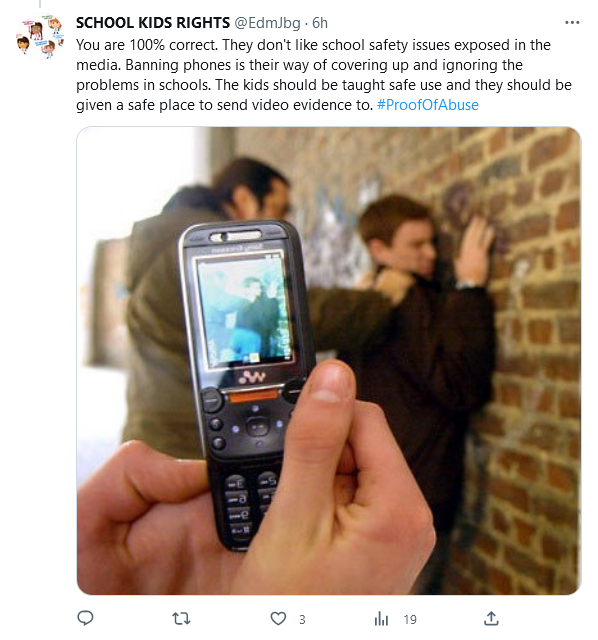Click the like count of 3
This screenshot has height=640, width=598.
302,620
